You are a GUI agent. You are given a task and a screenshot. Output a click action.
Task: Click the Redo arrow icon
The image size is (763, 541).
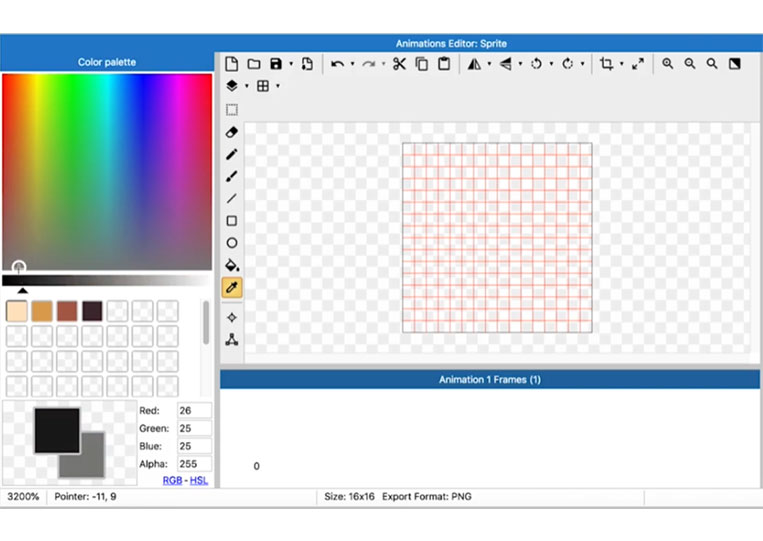click(368, 64)
